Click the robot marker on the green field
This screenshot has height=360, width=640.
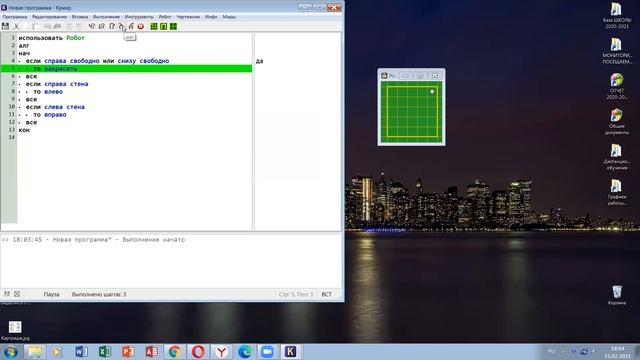pos(432,91)
